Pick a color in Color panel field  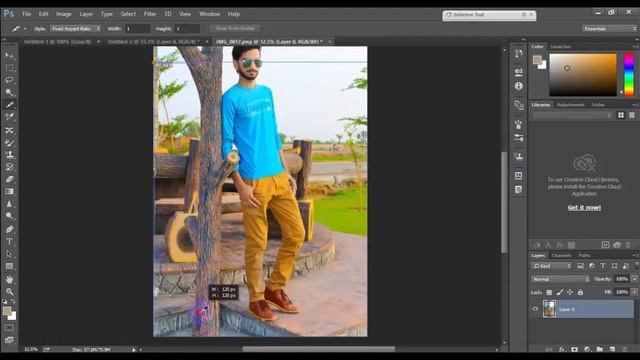click(x=583, y=75)
